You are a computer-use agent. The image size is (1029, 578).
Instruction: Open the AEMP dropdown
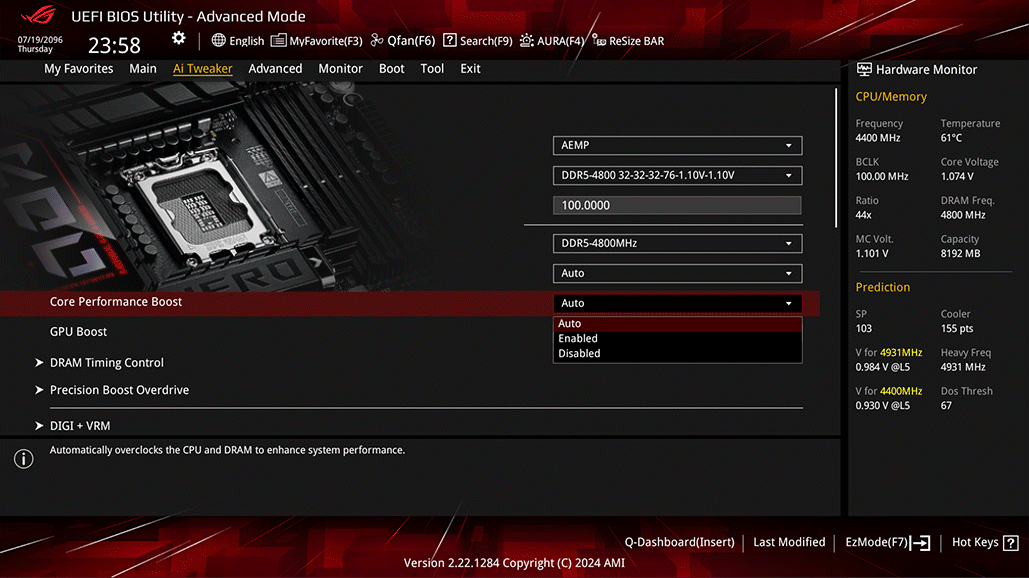click(x=677, y=145)
